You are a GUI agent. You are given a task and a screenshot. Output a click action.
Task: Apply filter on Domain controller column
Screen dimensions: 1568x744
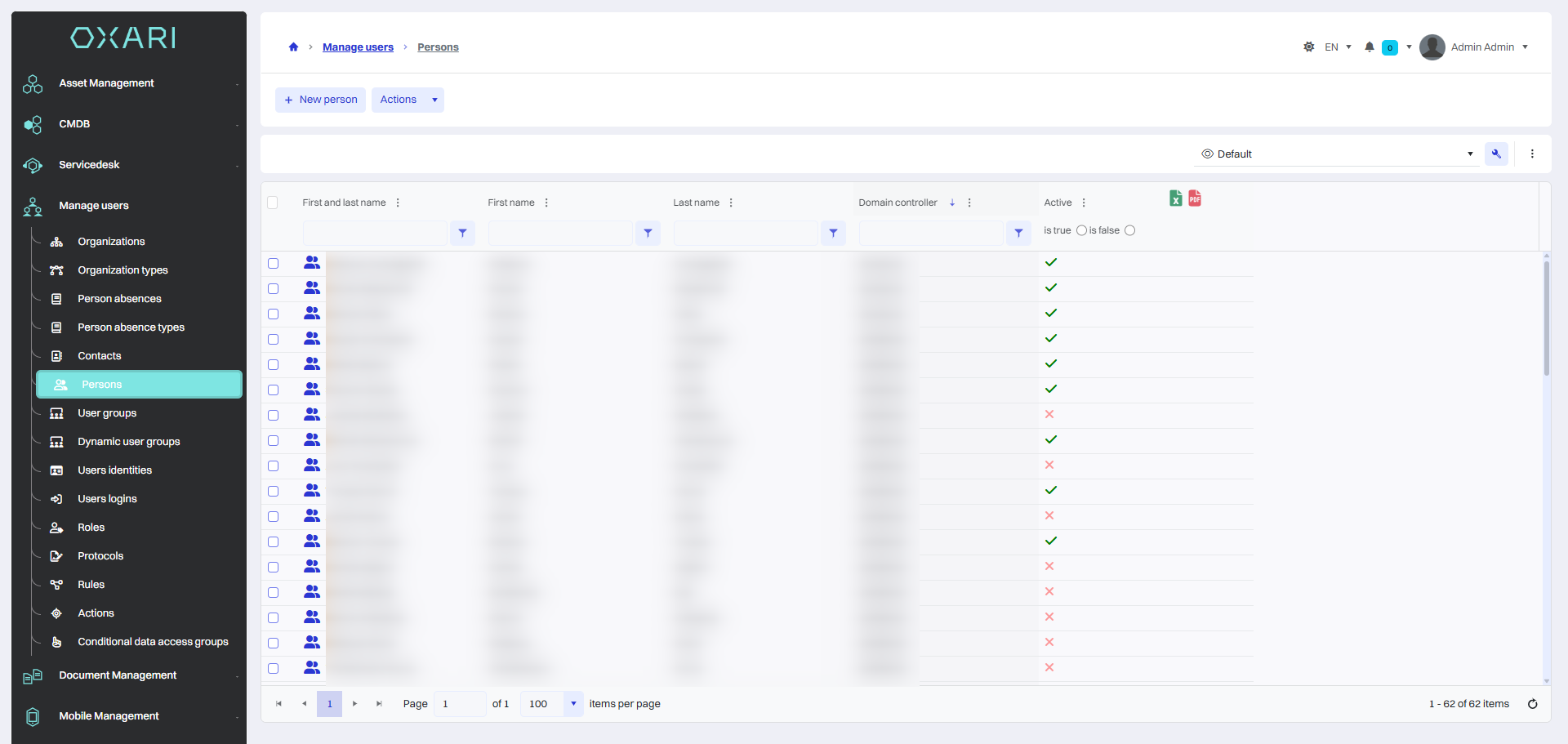click(1018, 233)
